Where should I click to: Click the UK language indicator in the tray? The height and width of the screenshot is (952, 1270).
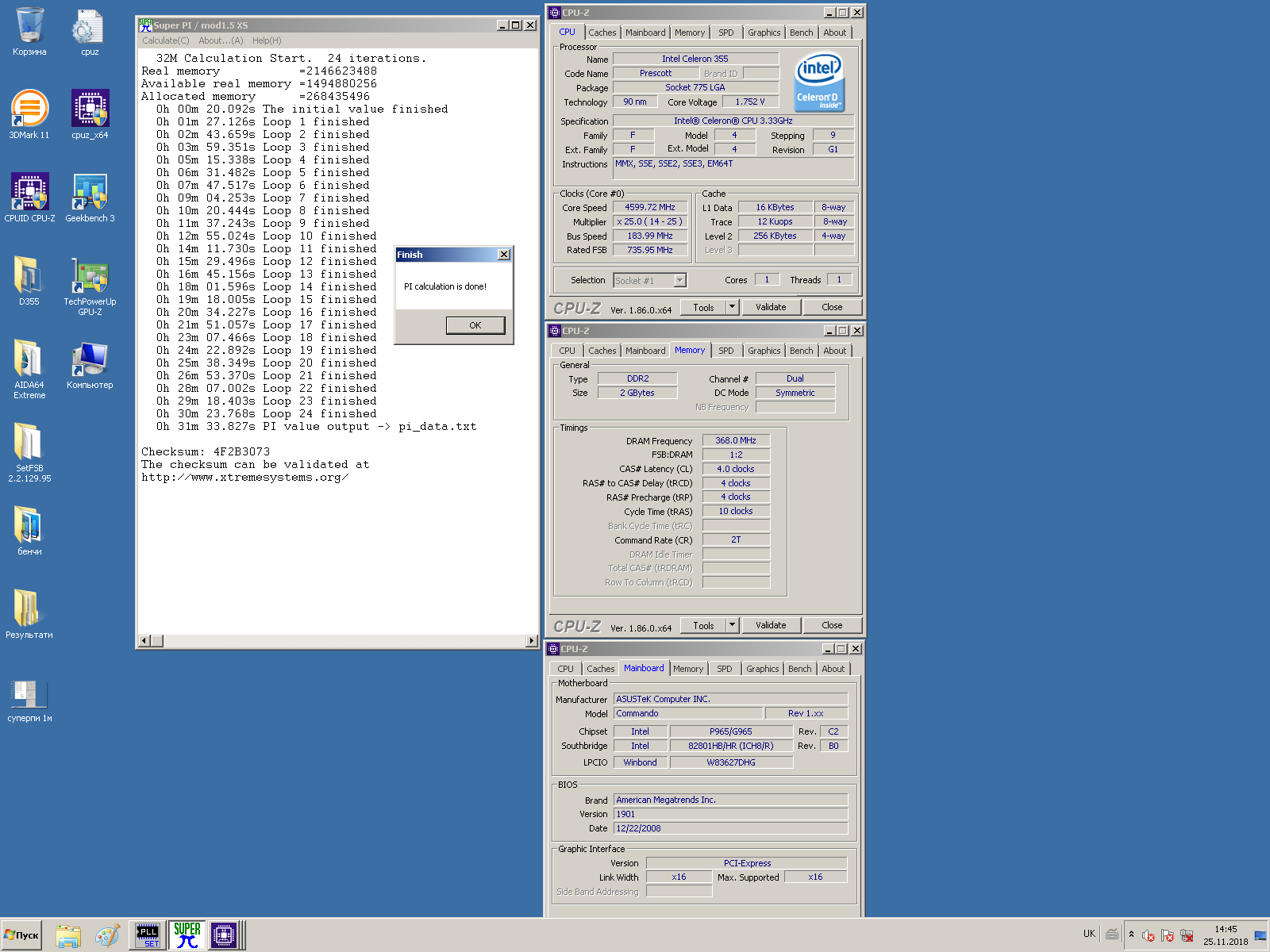coord(1089,934)
